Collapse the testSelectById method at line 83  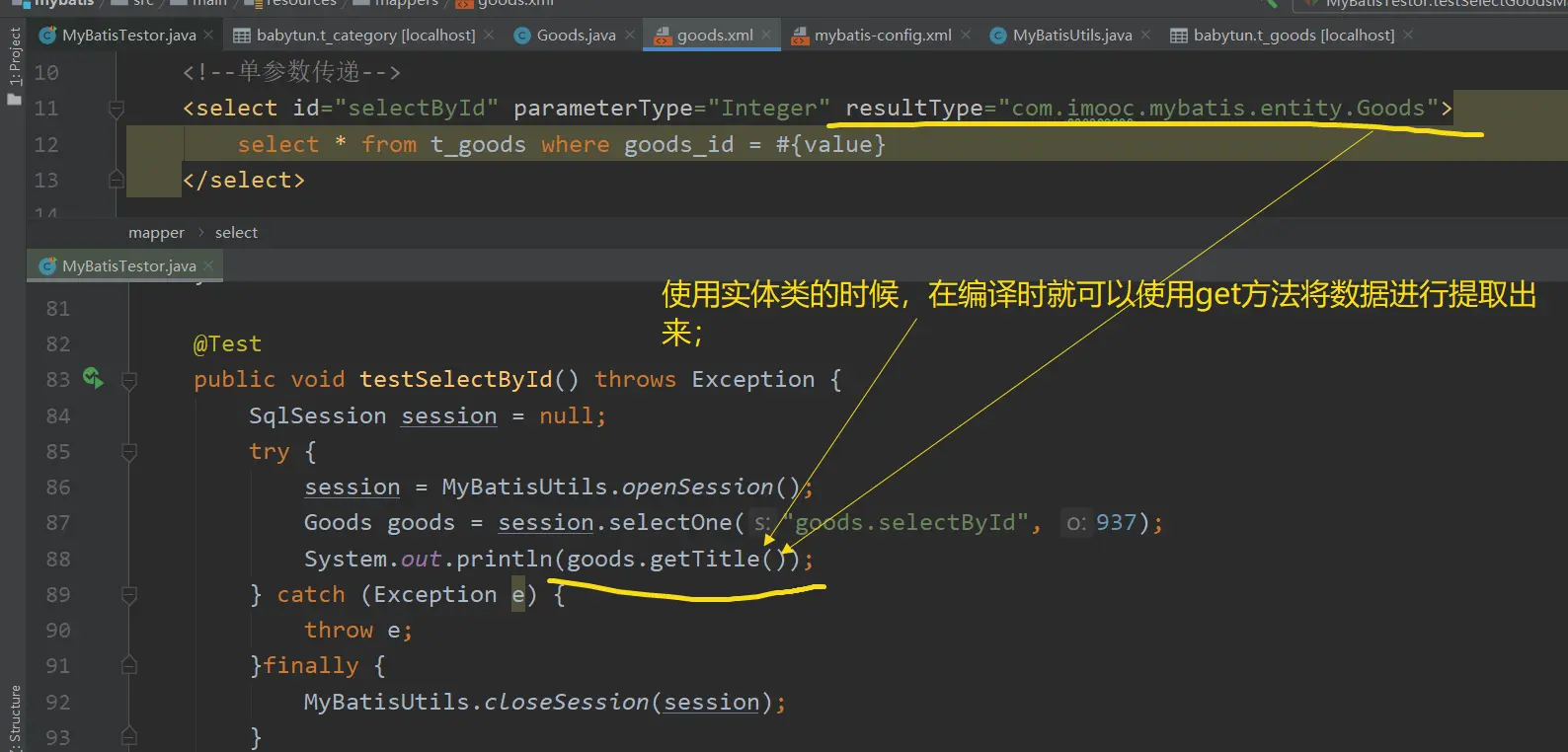coord(128,380)
